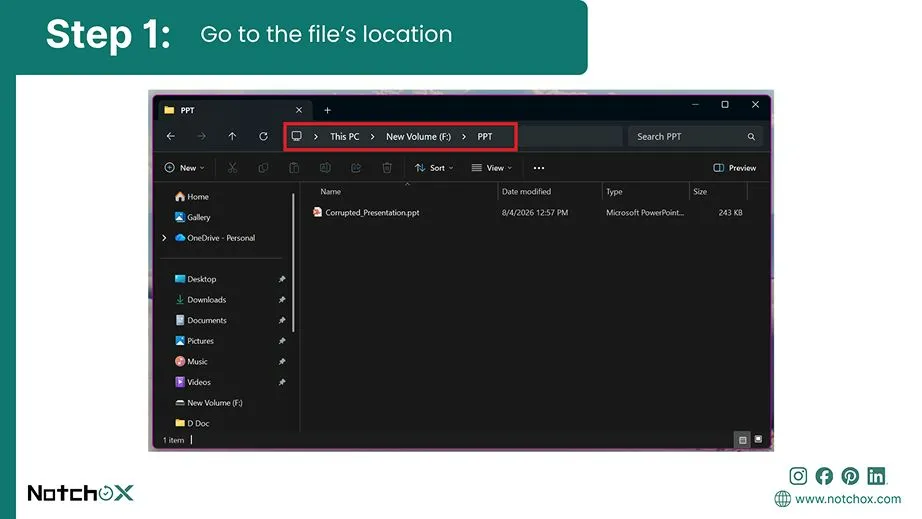Click the Delete trash icon
This screenshot has width=922, height=519.
[387, 168]
